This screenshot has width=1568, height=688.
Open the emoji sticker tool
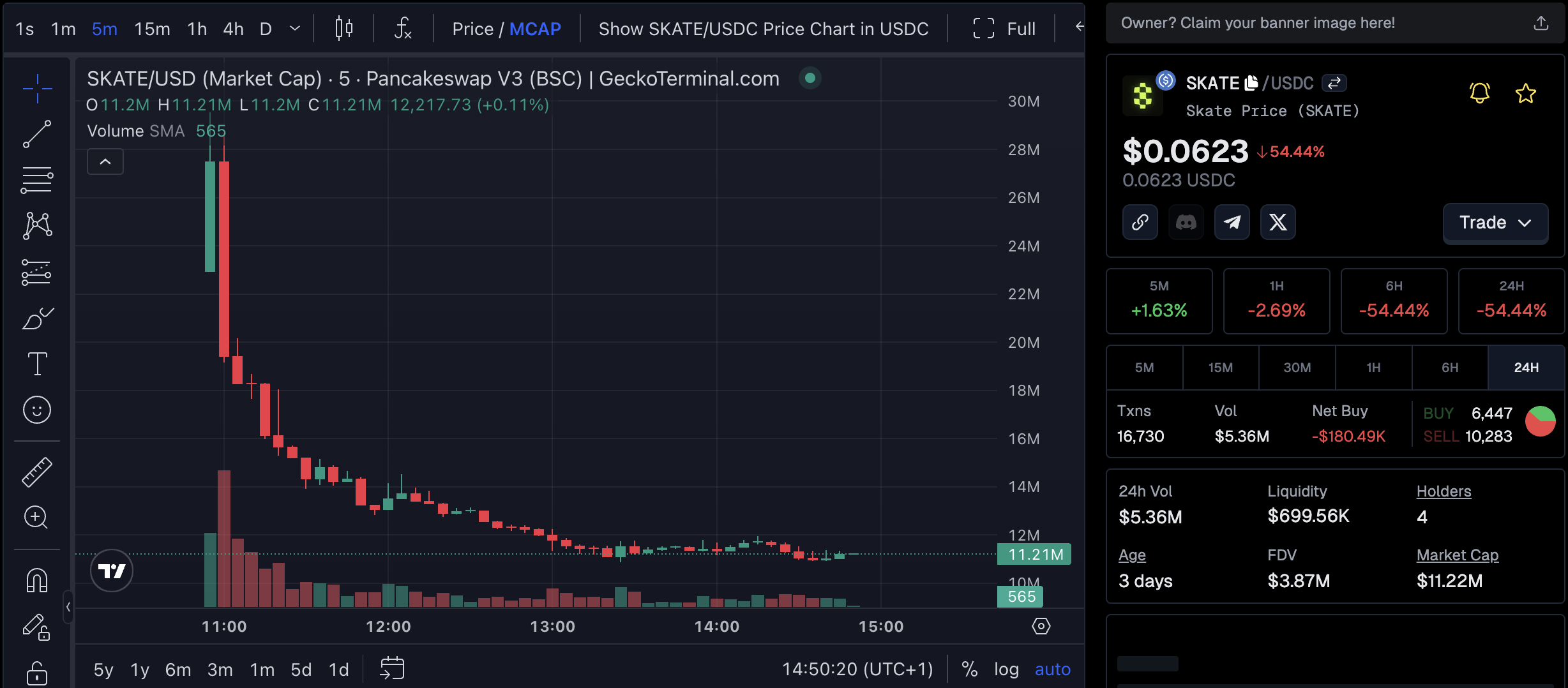pos(37,410)
